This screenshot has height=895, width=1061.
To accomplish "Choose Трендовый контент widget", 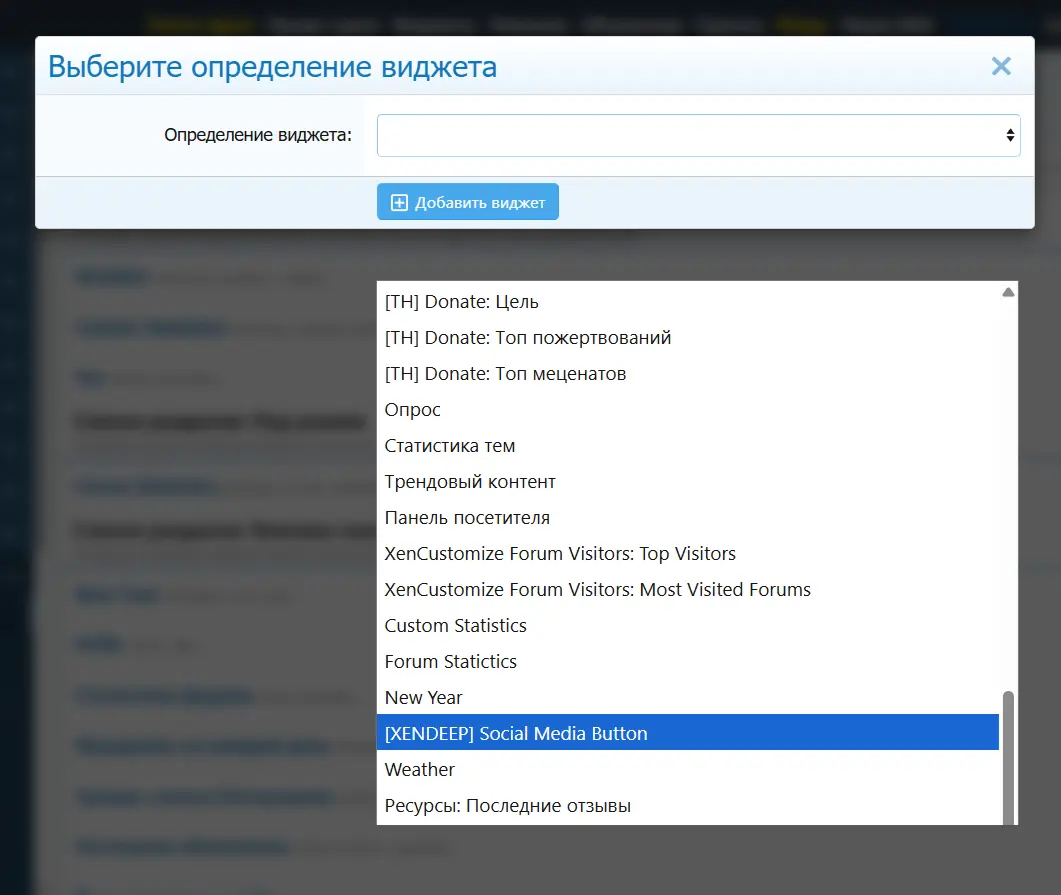I will pos(470,482).
